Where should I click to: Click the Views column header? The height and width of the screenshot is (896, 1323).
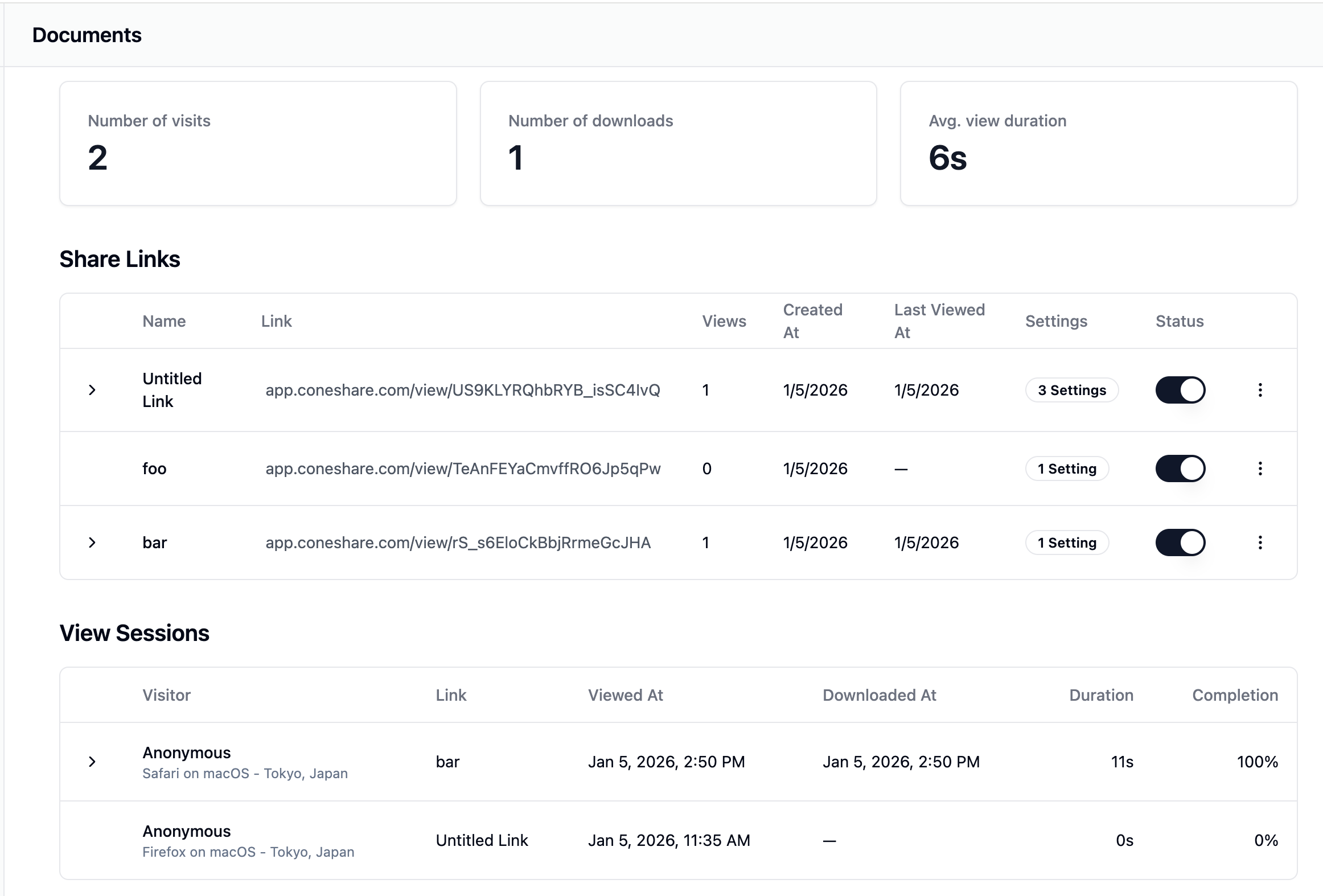[724, 320]
